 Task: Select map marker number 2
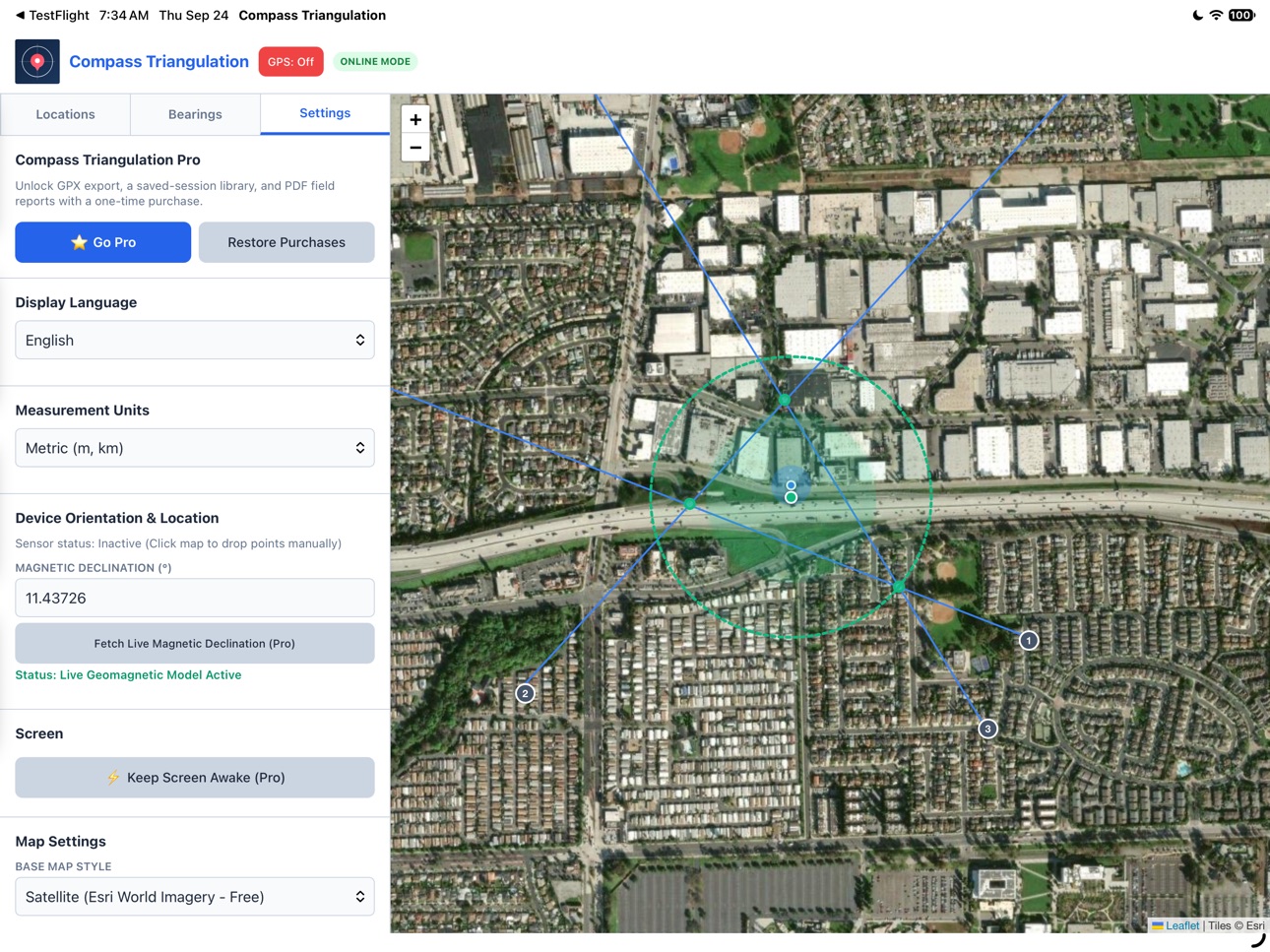pyautogui.click(x=526, y=694)
